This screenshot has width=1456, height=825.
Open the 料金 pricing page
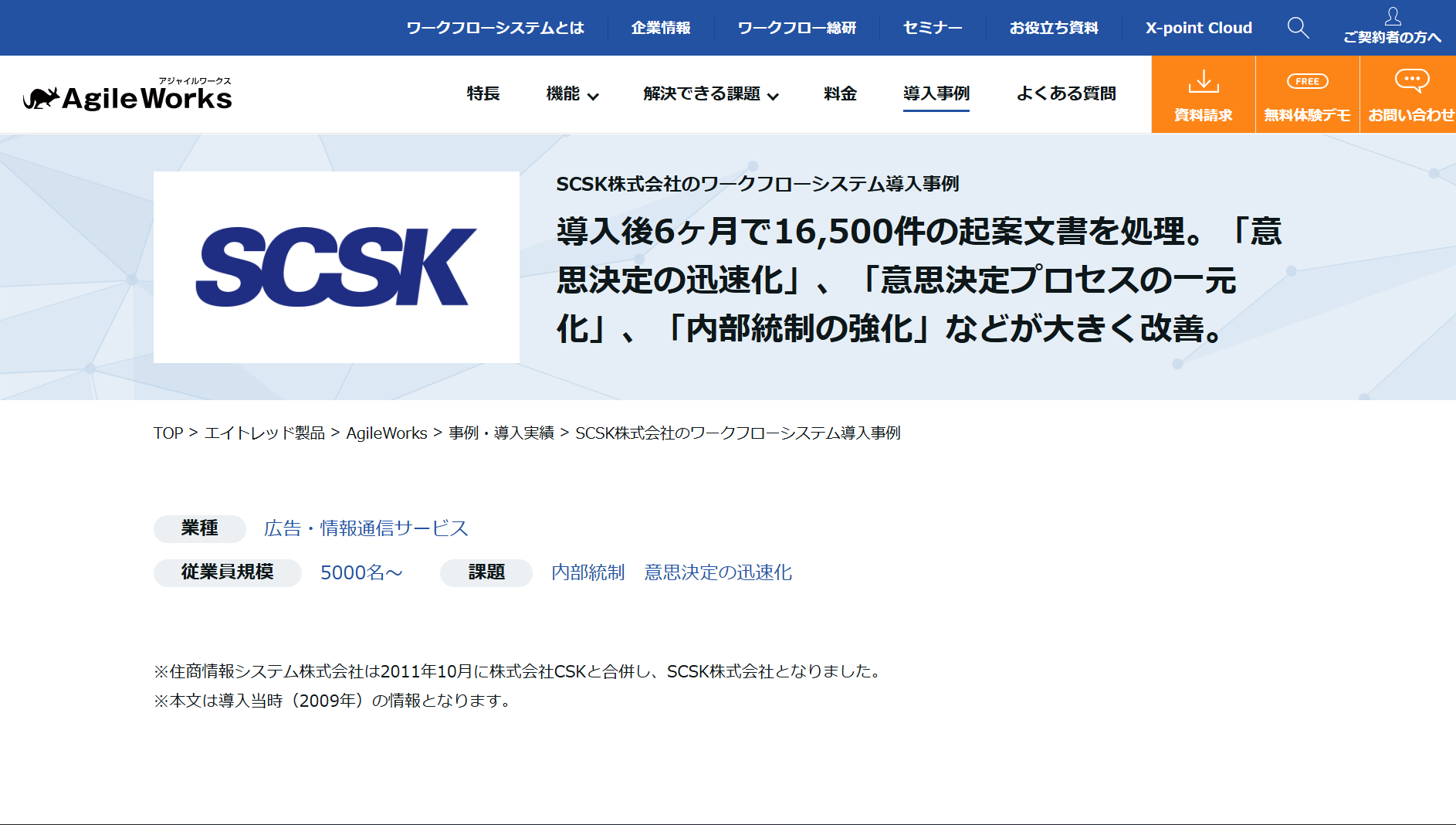[x=840, y=94]
